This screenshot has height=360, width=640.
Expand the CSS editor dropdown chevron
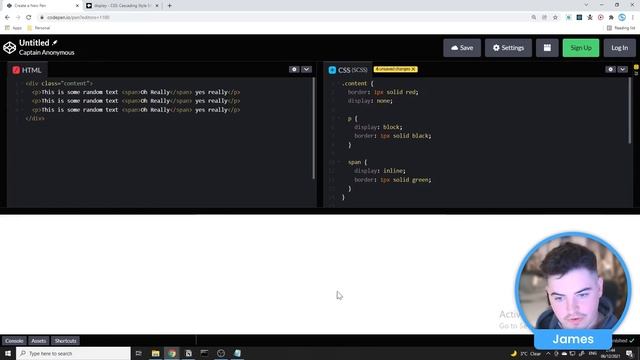point(622,69)
